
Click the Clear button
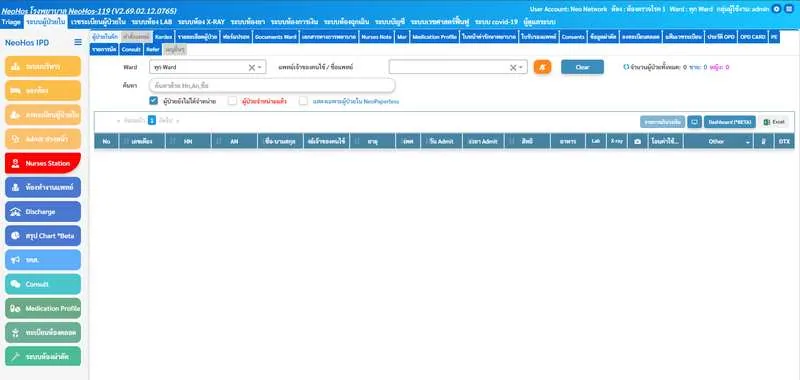(x=582, y=67)
